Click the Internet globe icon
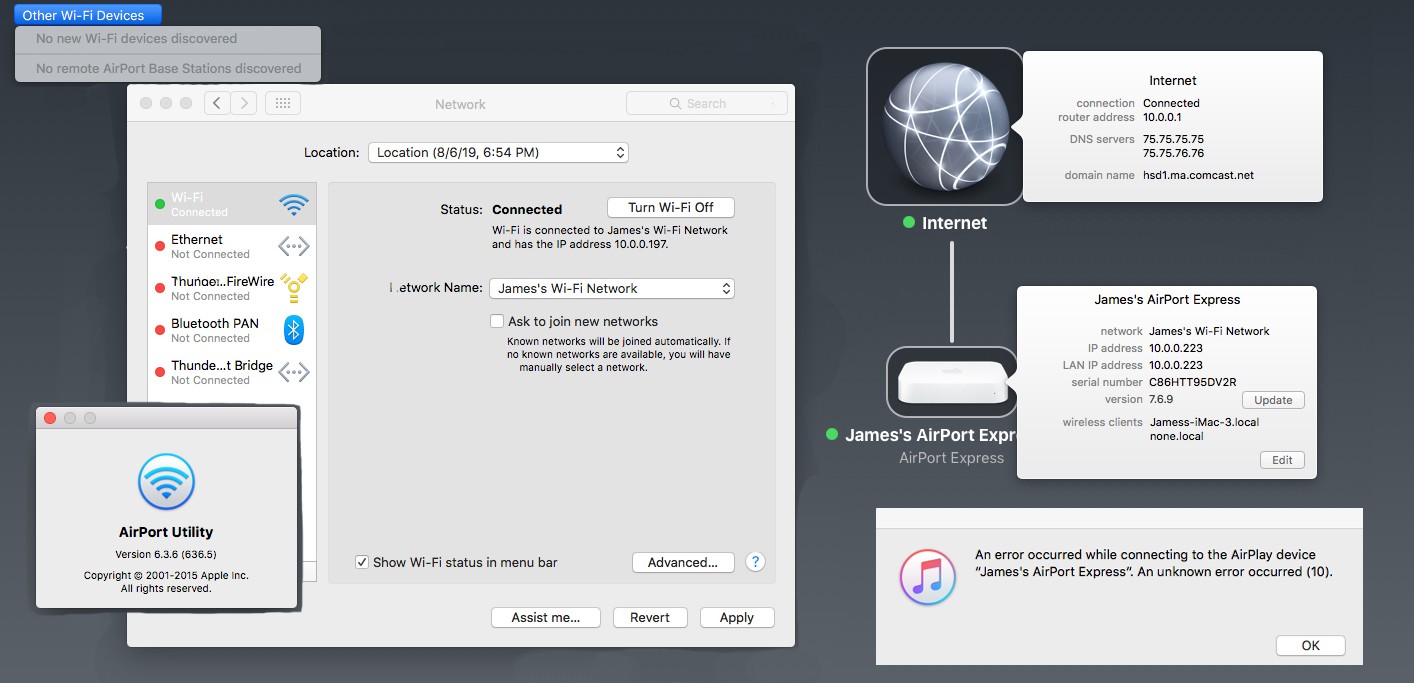This screenshot has height=683, width=1414. click(944, 127)
